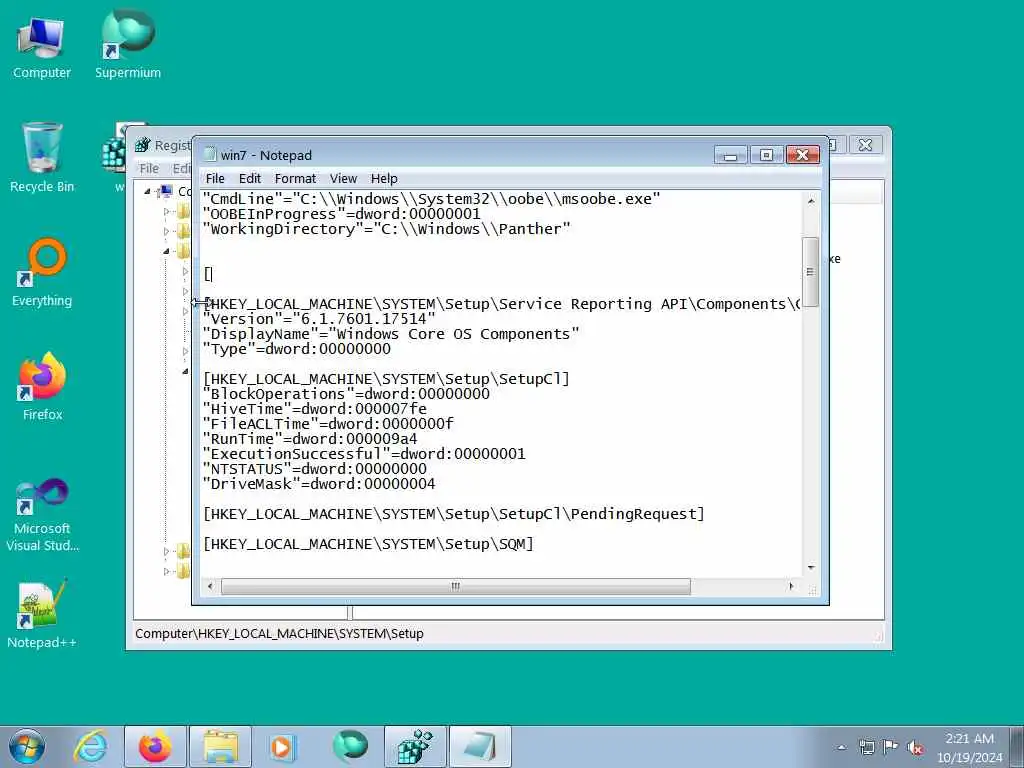Minimize the win7 Notepad window

(x=731, y=155)
